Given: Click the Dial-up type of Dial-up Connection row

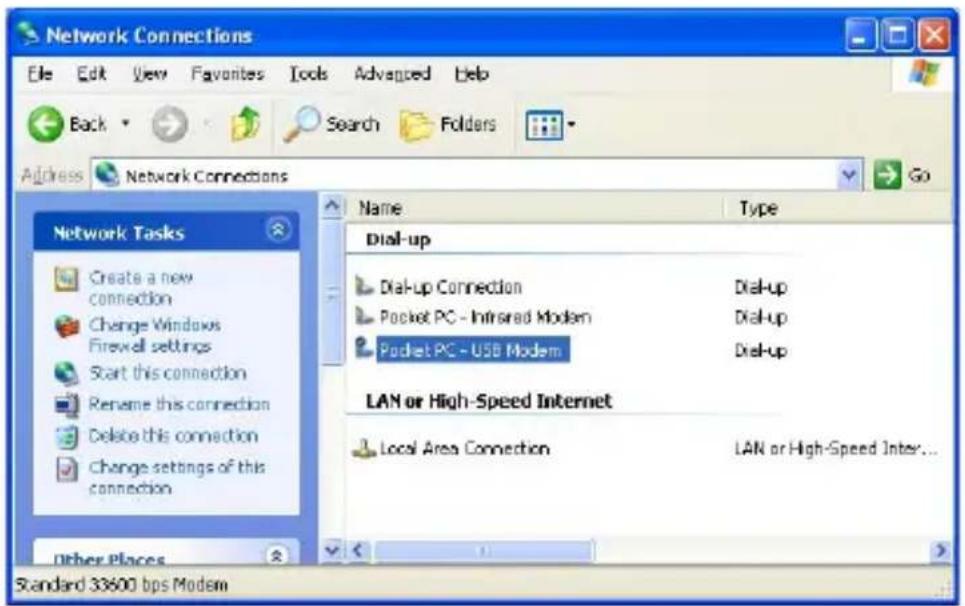Looking at the screenshot, I should click(761, 287).
